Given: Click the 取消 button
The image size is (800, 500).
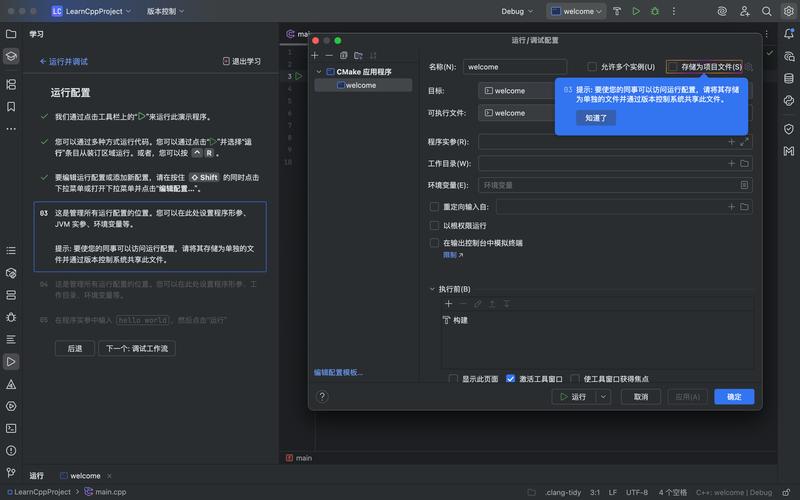Looking at the screenshot, I should pyautogui.click(x=641, y=396).
